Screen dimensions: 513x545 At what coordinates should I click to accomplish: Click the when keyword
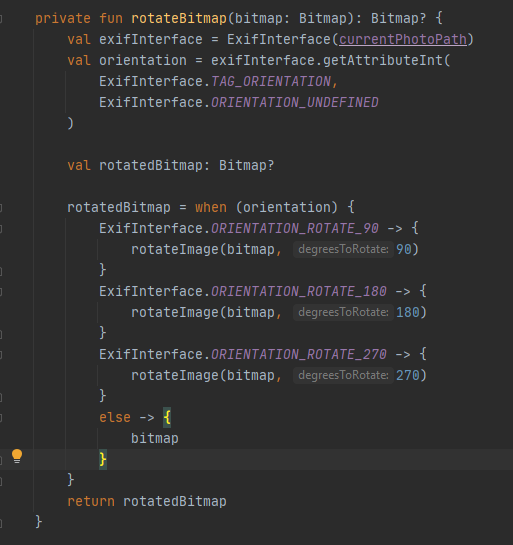[211, 208]
